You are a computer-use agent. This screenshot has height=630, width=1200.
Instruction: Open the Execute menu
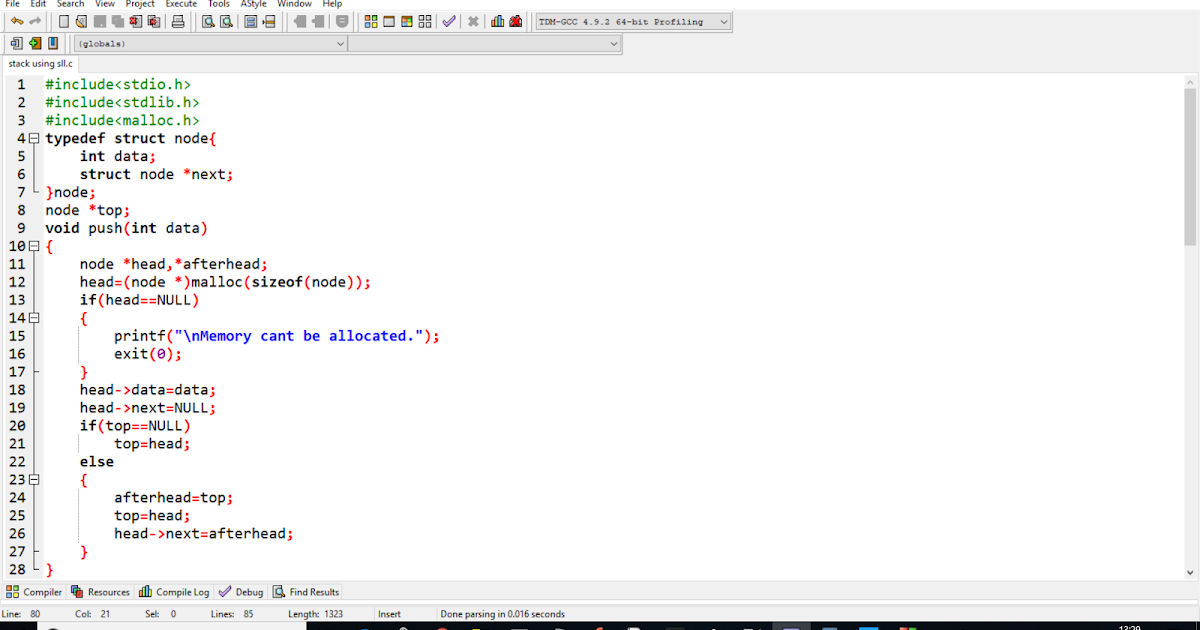tap(182, 4)
